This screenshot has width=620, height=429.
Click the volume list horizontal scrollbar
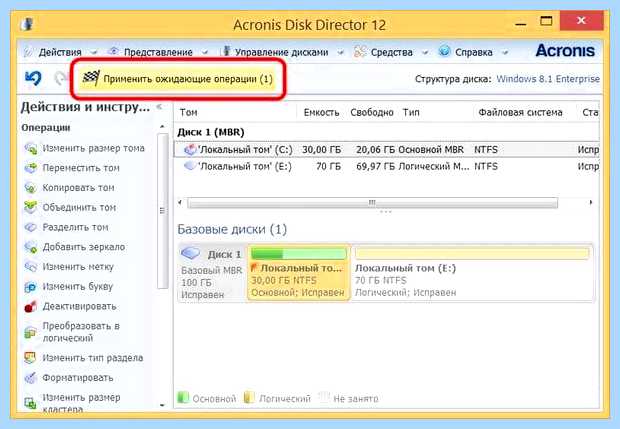(x=372, y=203)
